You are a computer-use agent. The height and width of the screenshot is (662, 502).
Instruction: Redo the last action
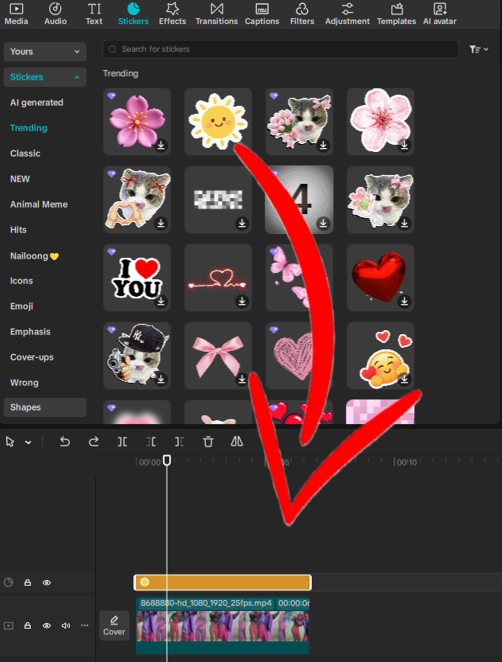93,442
